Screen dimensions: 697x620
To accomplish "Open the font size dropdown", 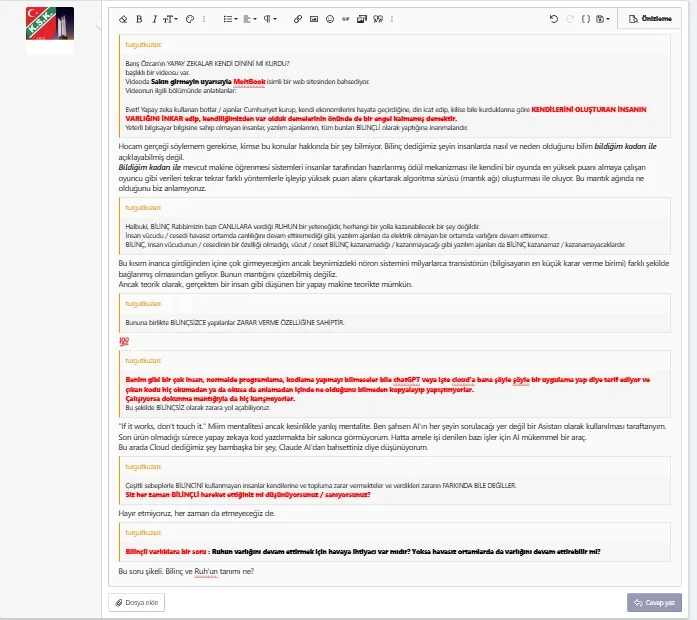I will click(x=170, y=19).
